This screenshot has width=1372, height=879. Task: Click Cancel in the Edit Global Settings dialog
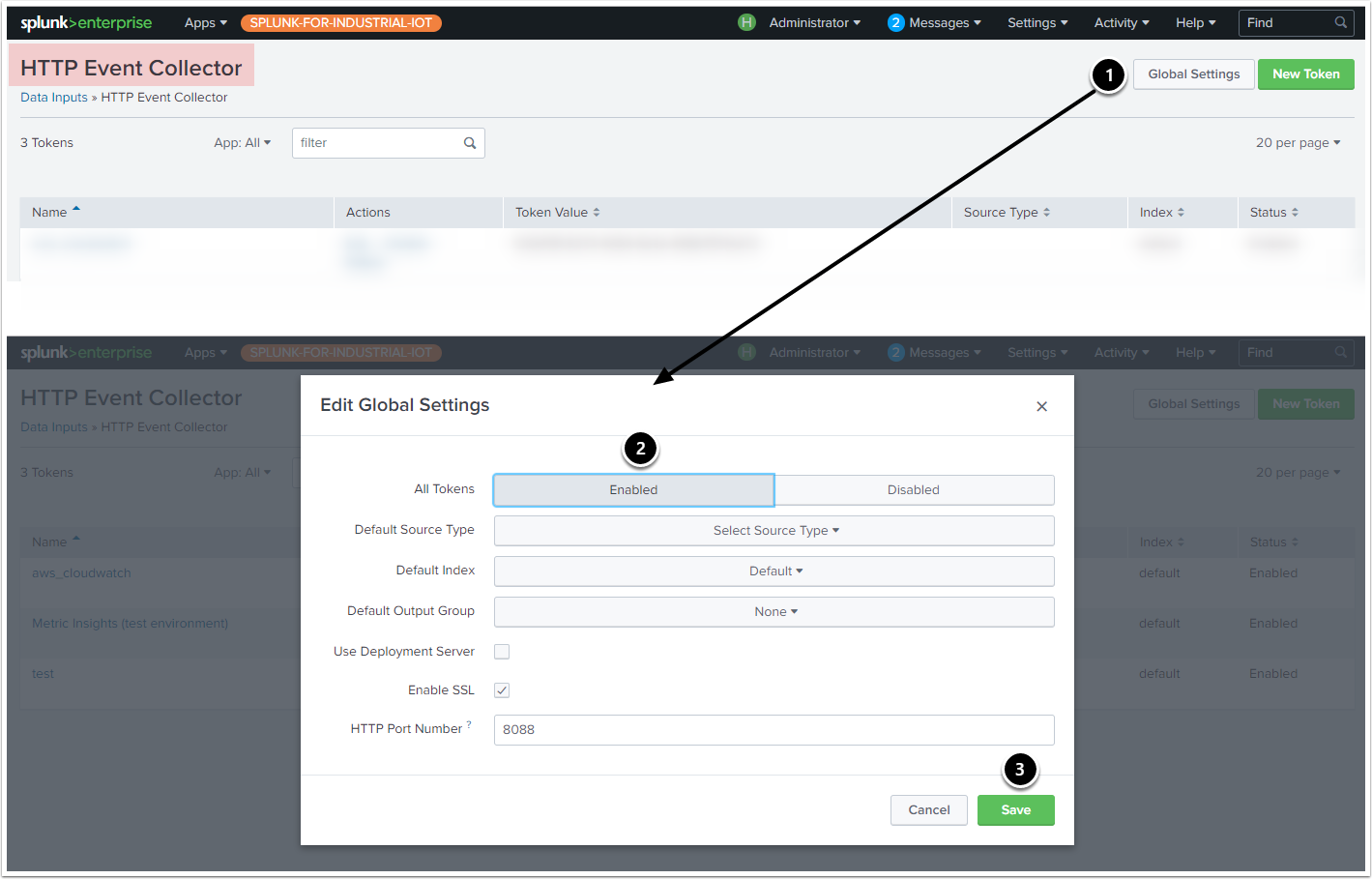[928, 810]
